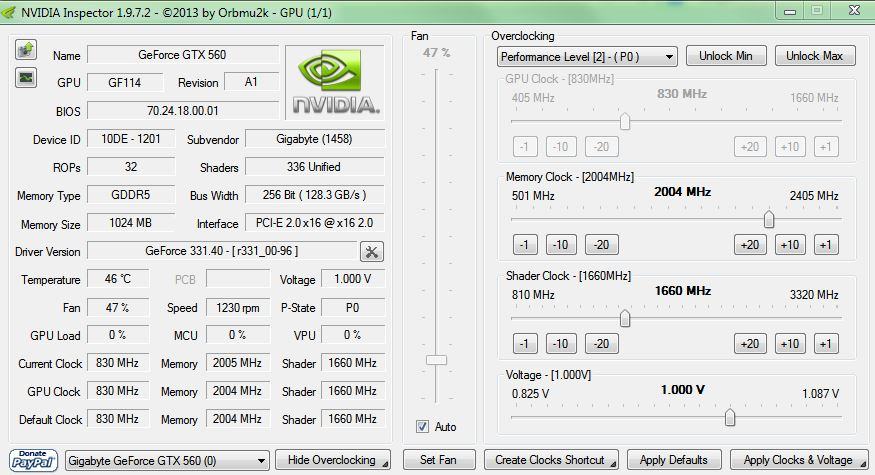
Task: Decrease Memory Clock by 20 MHz
Action: (601, 244)
